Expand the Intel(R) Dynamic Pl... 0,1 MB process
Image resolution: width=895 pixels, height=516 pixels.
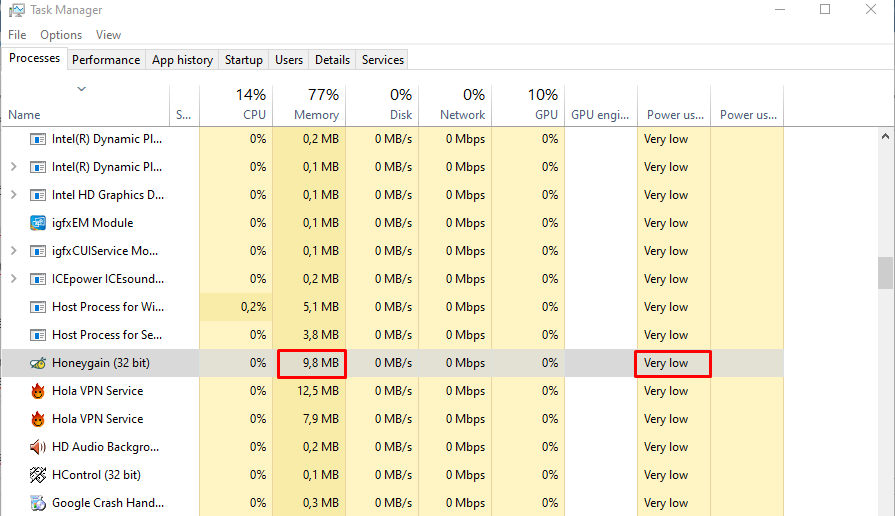14,167
